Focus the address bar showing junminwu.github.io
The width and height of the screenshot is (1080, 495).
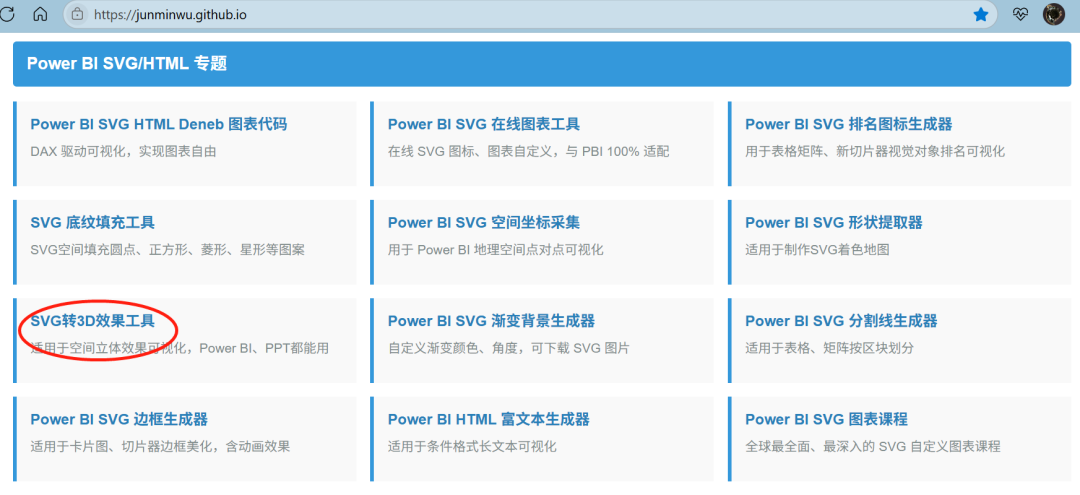(530, 14)
